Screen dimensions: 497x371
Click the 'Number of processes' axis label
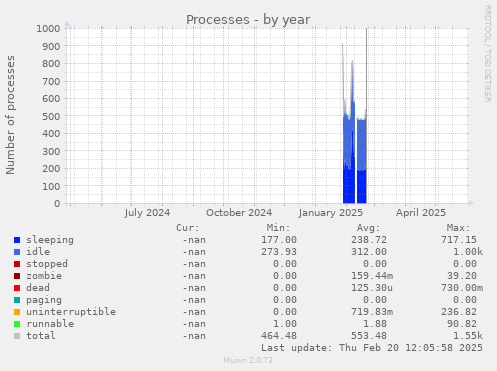point(10,115)
